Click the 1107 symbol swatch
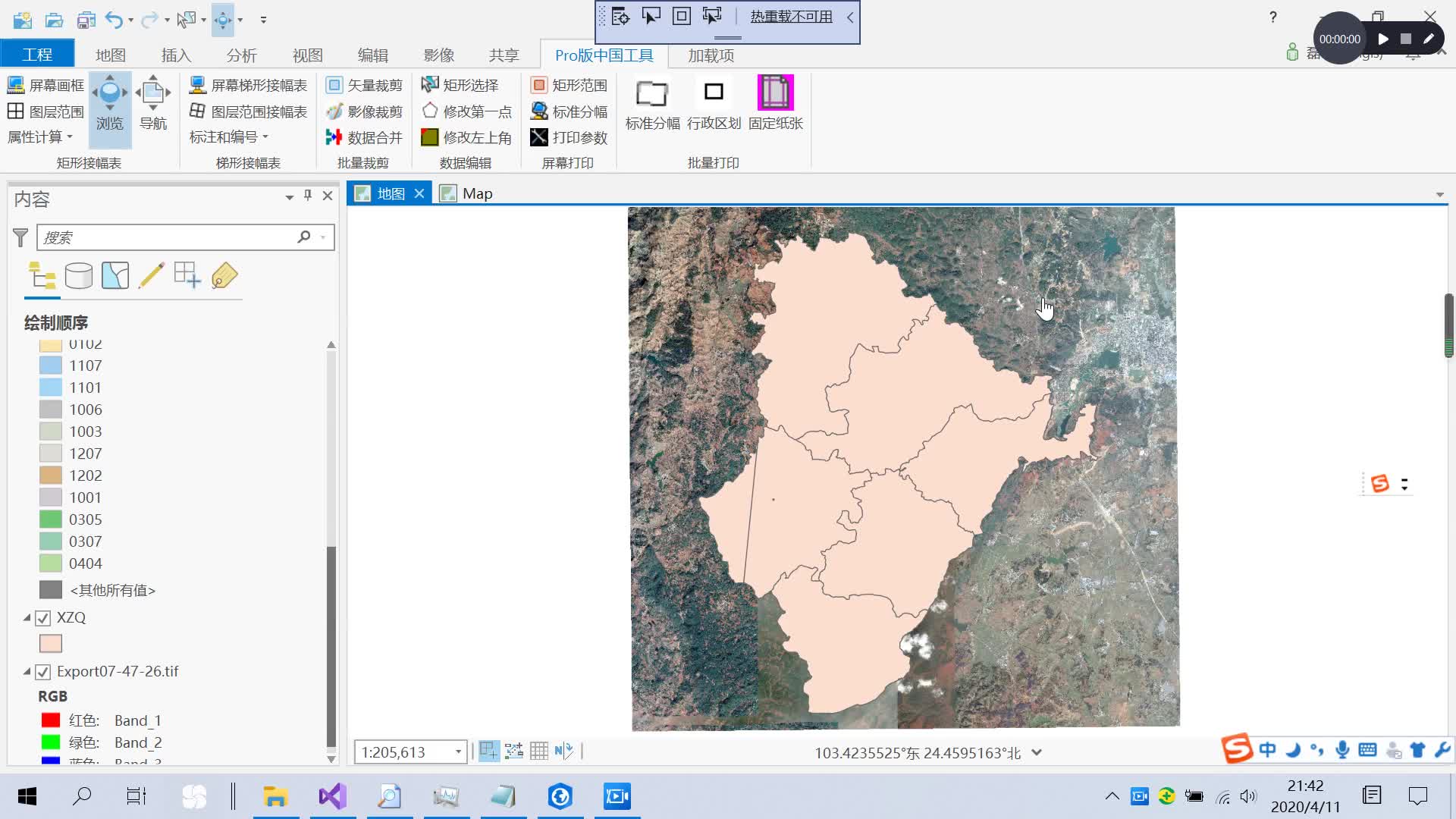The image size is (1456, 819). coord(51,366)
